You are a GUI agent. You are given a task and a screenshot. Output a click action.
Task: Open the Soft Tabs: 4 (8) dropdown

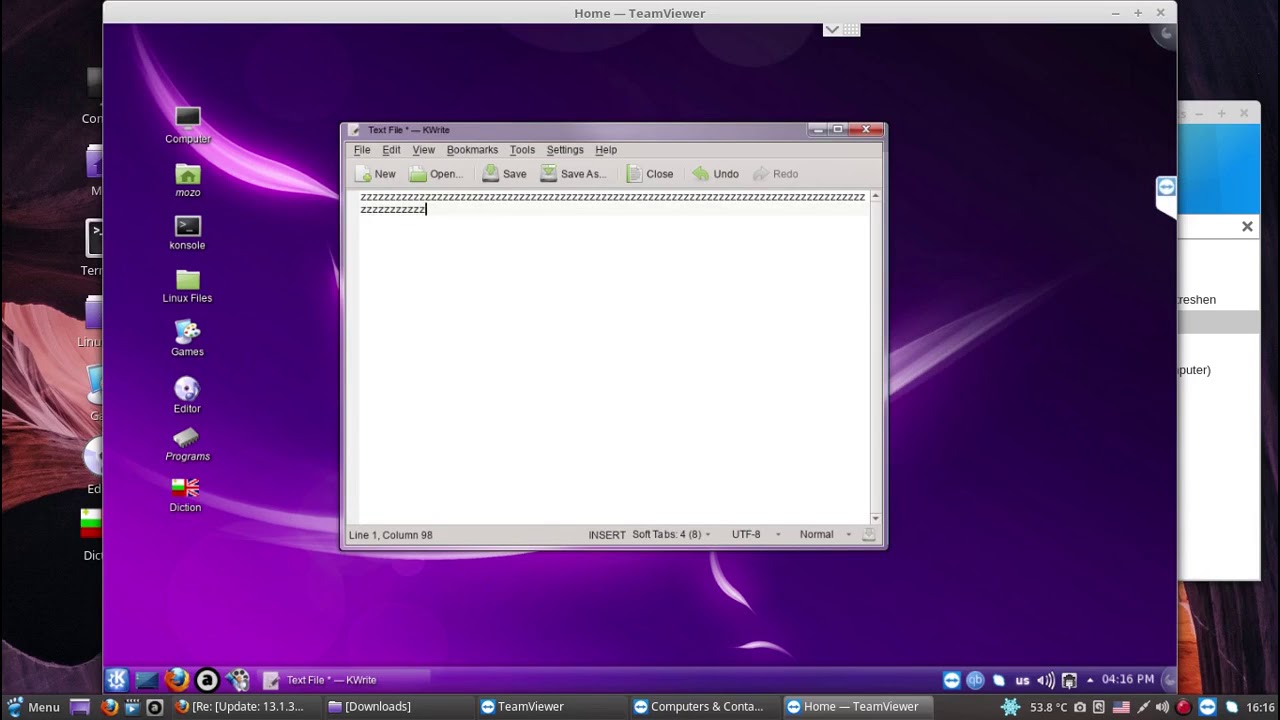pos(671,535)
